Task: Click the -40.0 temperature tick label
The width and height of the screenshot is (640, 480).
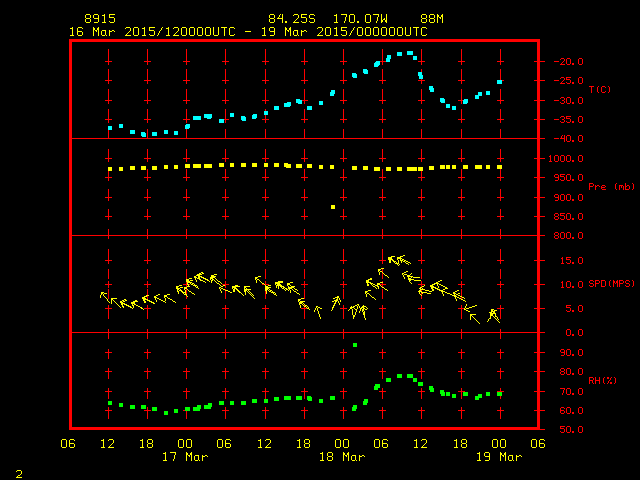Action: [568, 139]
